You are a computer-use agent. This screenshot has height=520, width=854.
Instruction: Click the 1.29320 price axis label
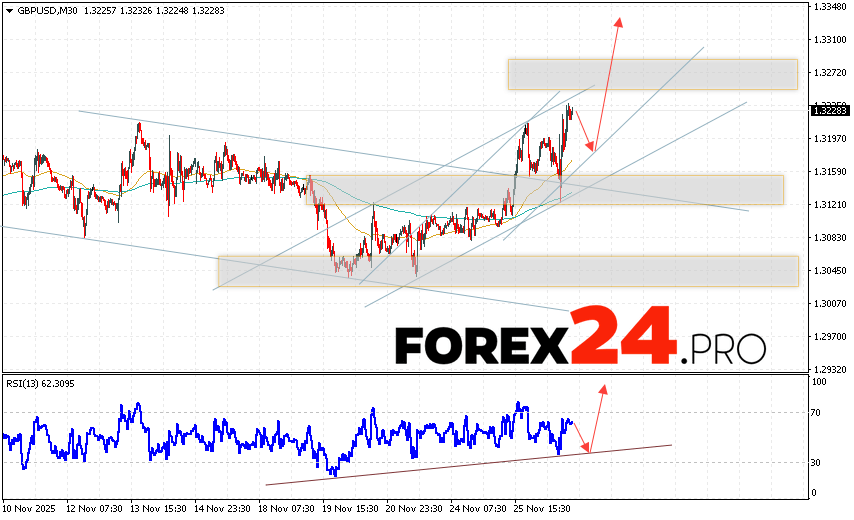[x=832, y=369]
